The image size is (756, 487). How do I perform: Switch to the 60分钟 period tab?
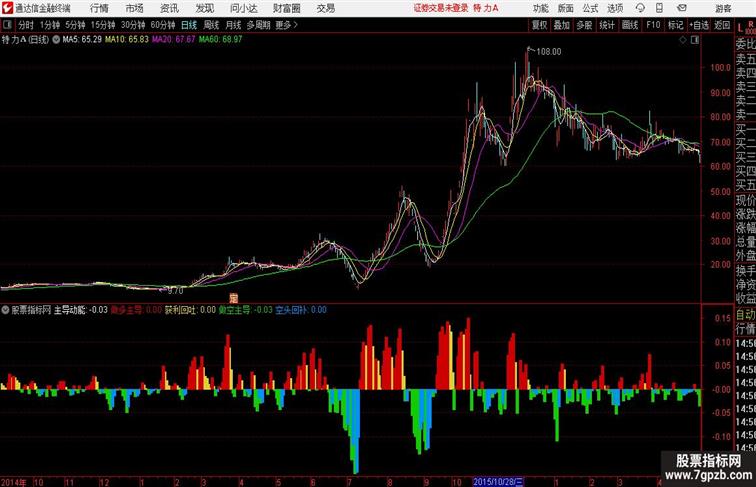[162, 25]
